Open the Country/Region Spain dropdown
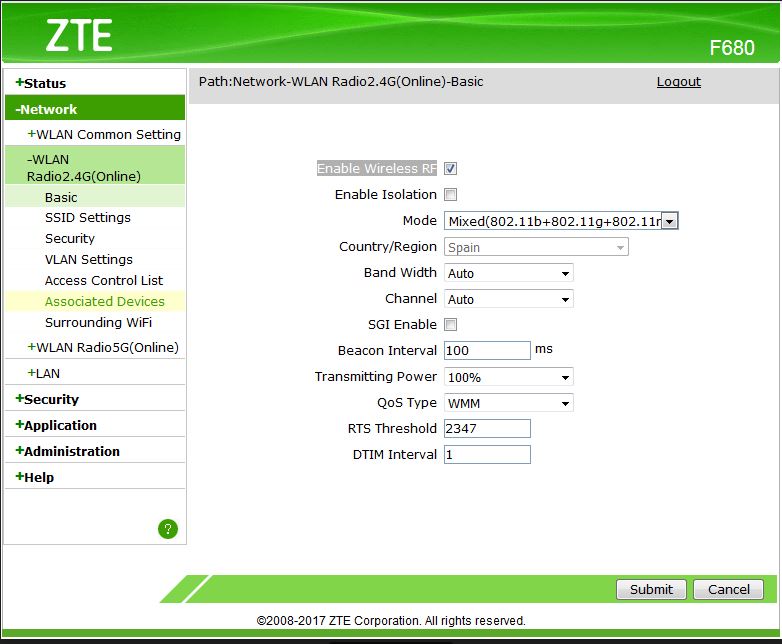The height and width of the screenshot is (644, 782). (x=536, y=247)
